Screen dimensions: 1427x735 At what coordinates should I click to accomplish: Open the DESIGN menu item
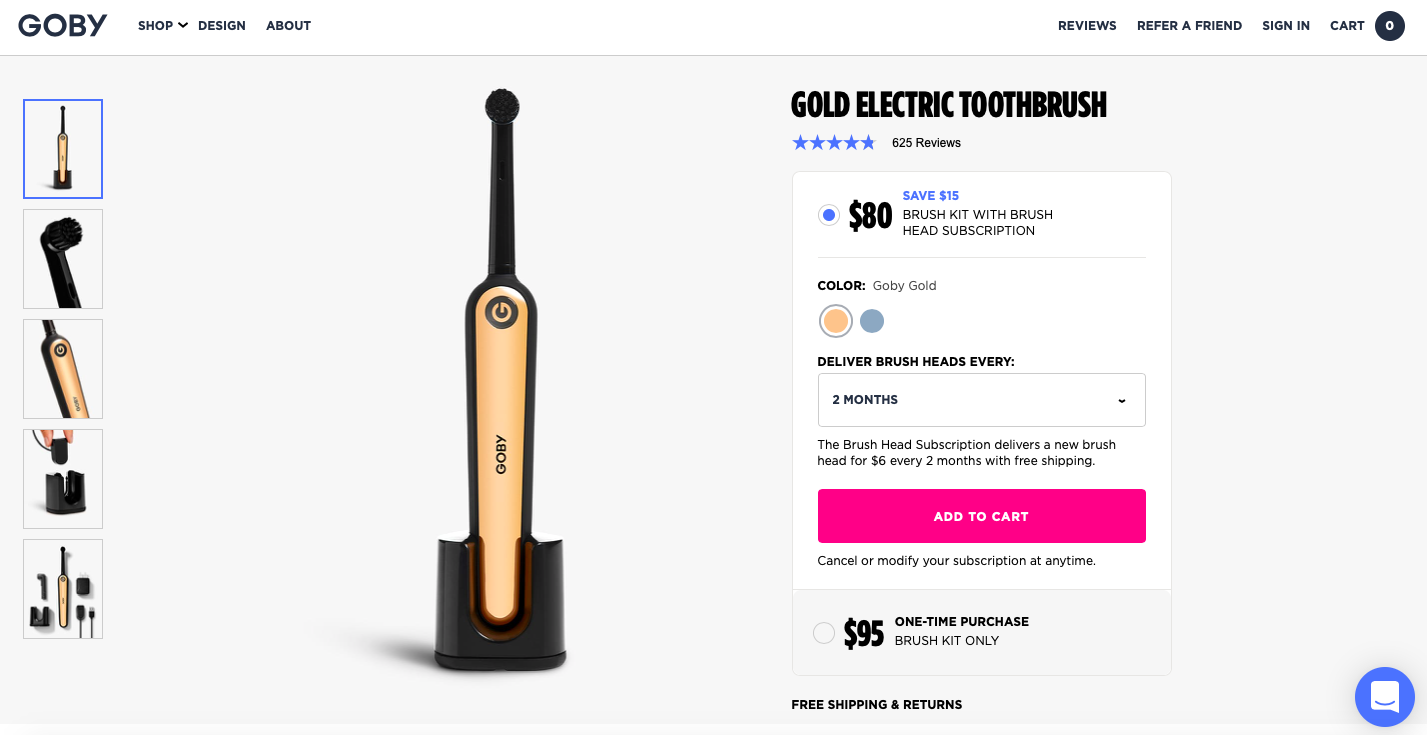(x=222, y=26)
